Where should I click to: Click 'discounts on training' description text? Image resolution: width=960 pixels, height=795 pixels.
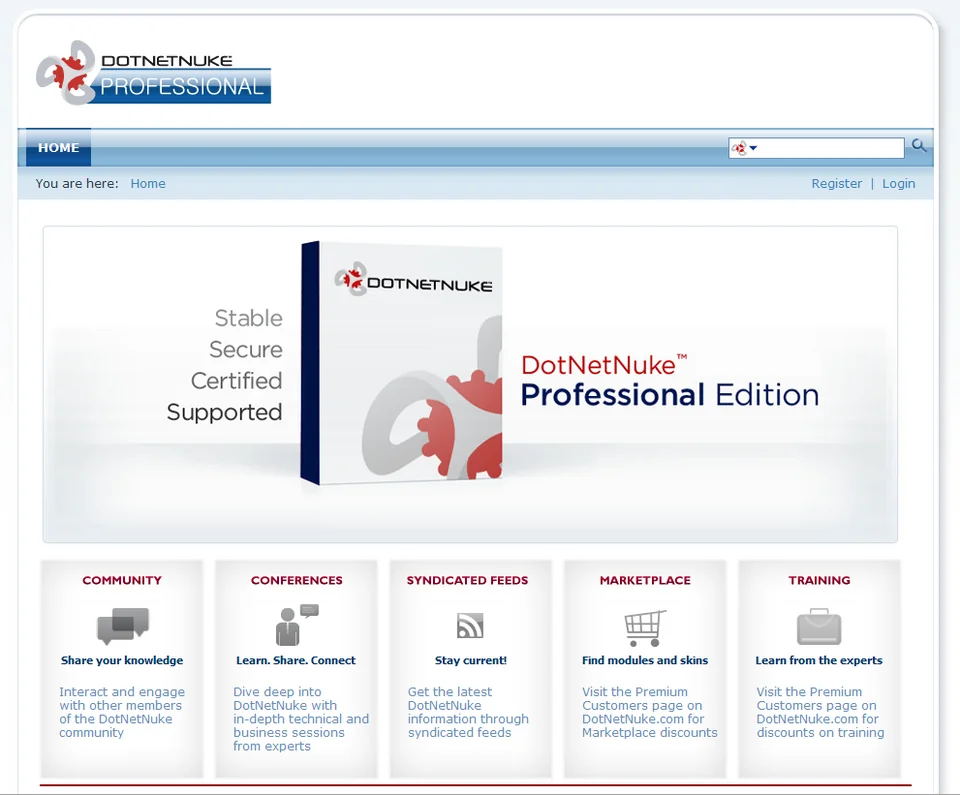(820, 712)
